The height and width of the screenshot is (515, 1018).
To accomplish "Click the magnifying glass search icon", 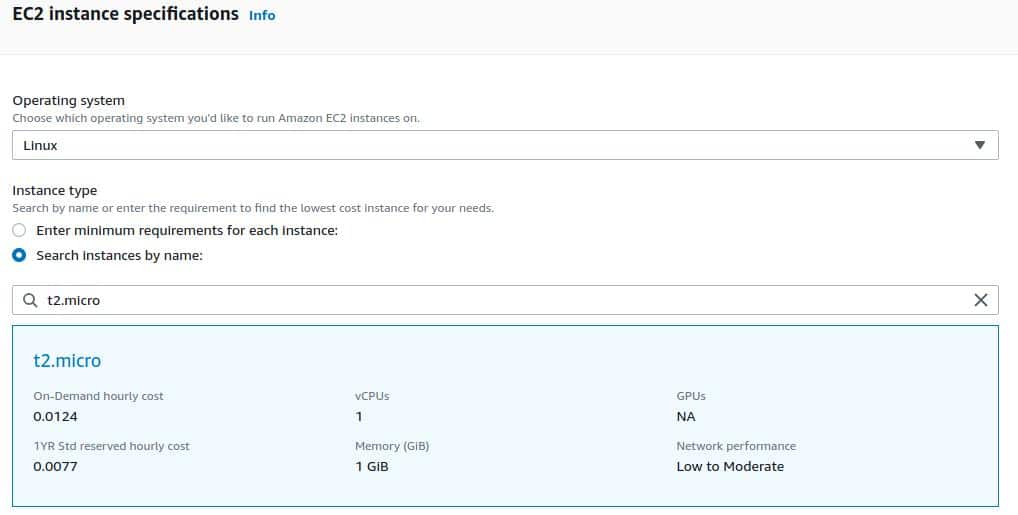I will point(30,300).
